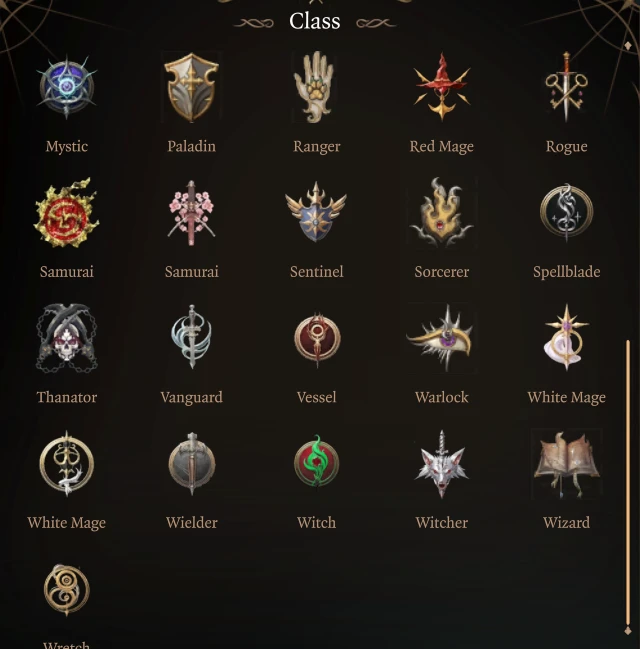Pick the Spellblade ring emblem
Screen dimensions: 640x649
click(566, 212)
